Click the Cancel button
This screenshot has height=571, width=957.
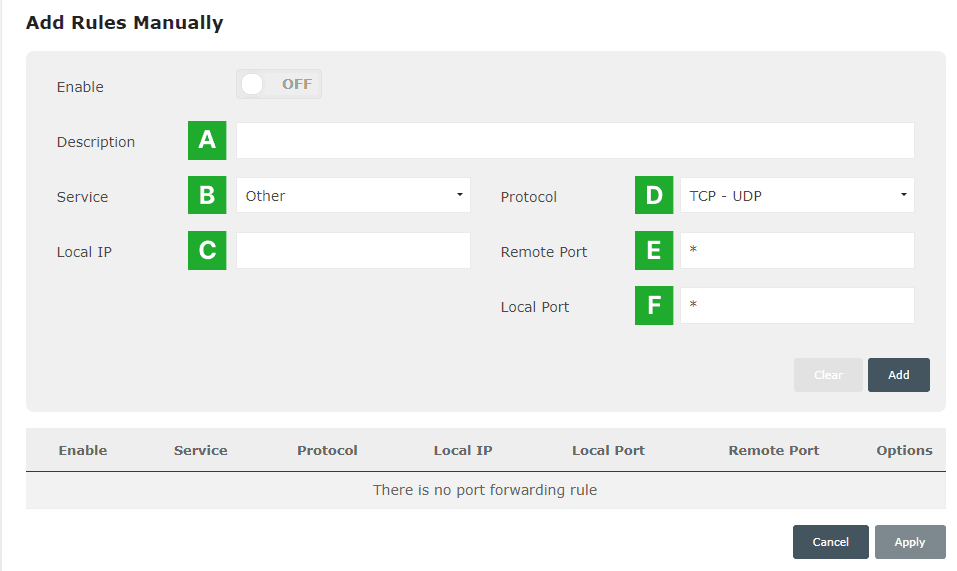pos(830,542)
